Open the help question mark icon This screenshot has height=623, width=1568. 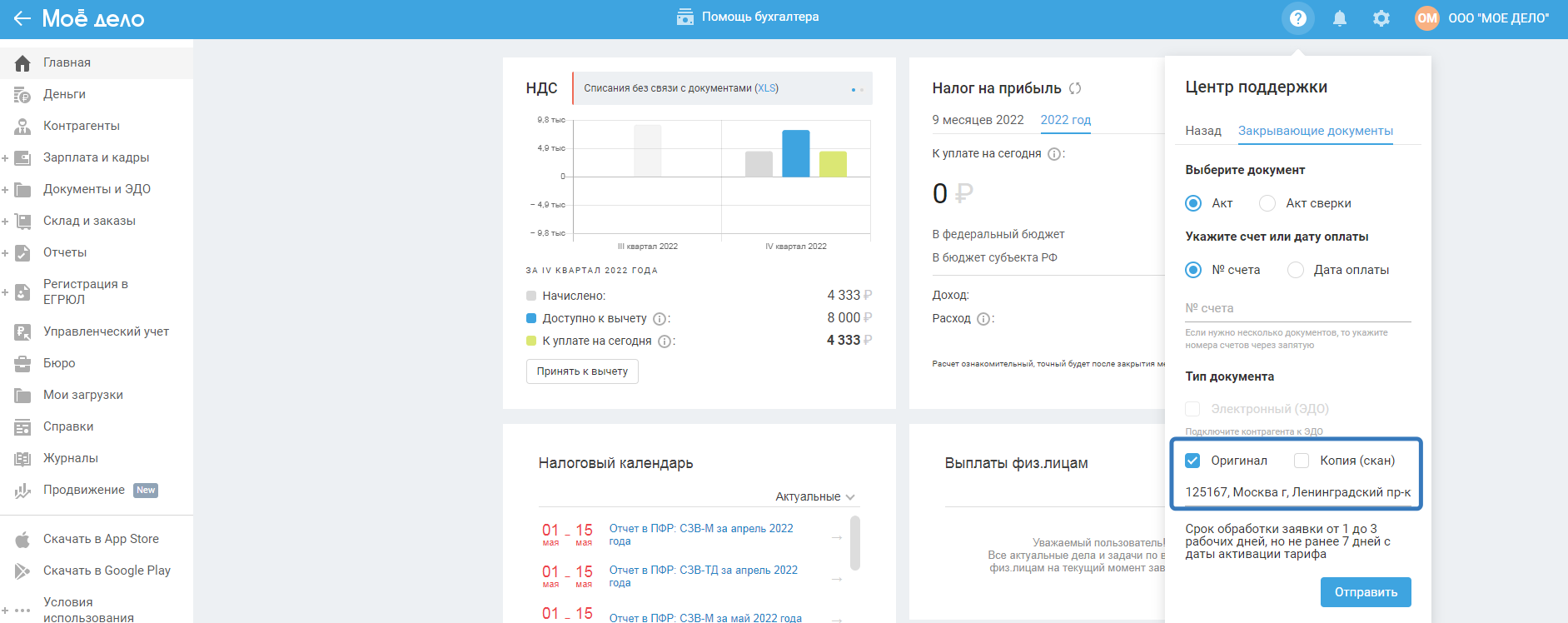[1297, 17]
